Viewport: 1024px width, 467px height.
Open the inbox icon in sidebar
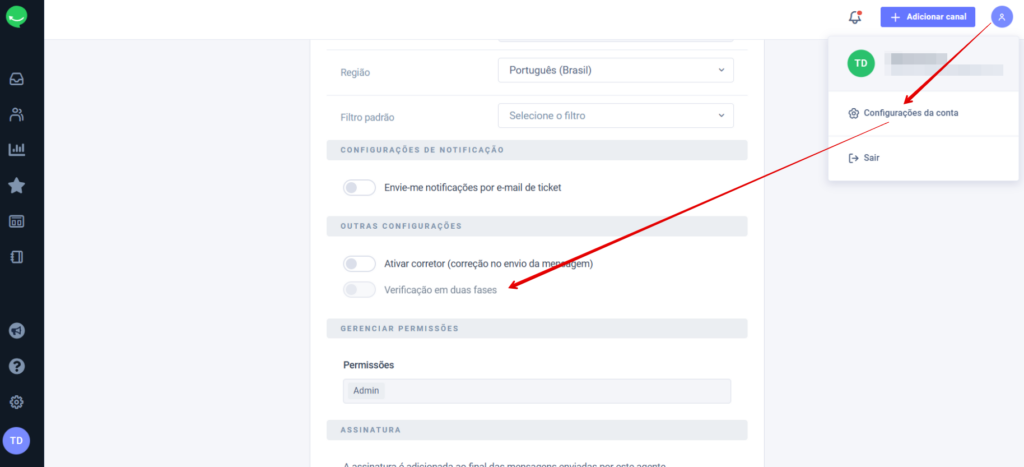(x=16, y=79)
